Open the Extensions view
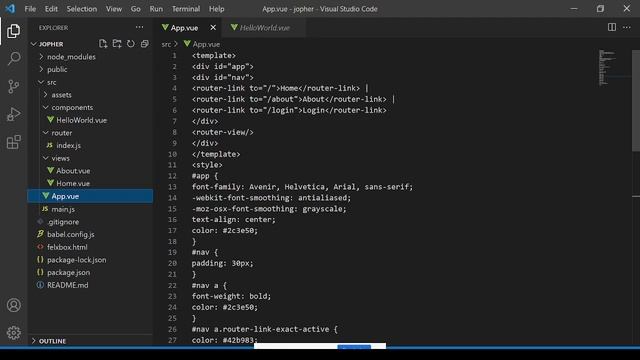Image resolution: width=640 pixels, height=360 pixels. 13,142
